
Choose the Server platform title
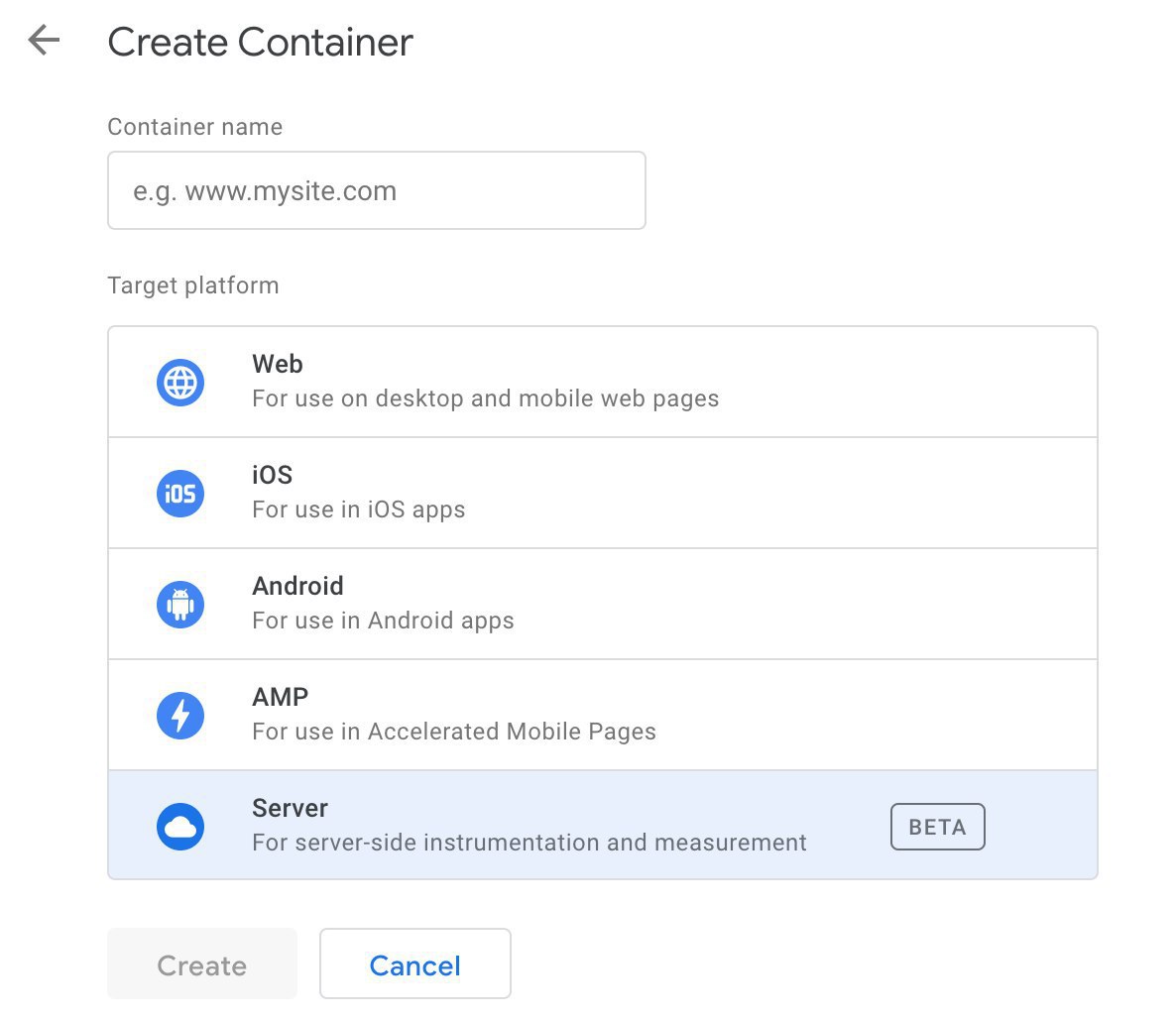point(291,808)
